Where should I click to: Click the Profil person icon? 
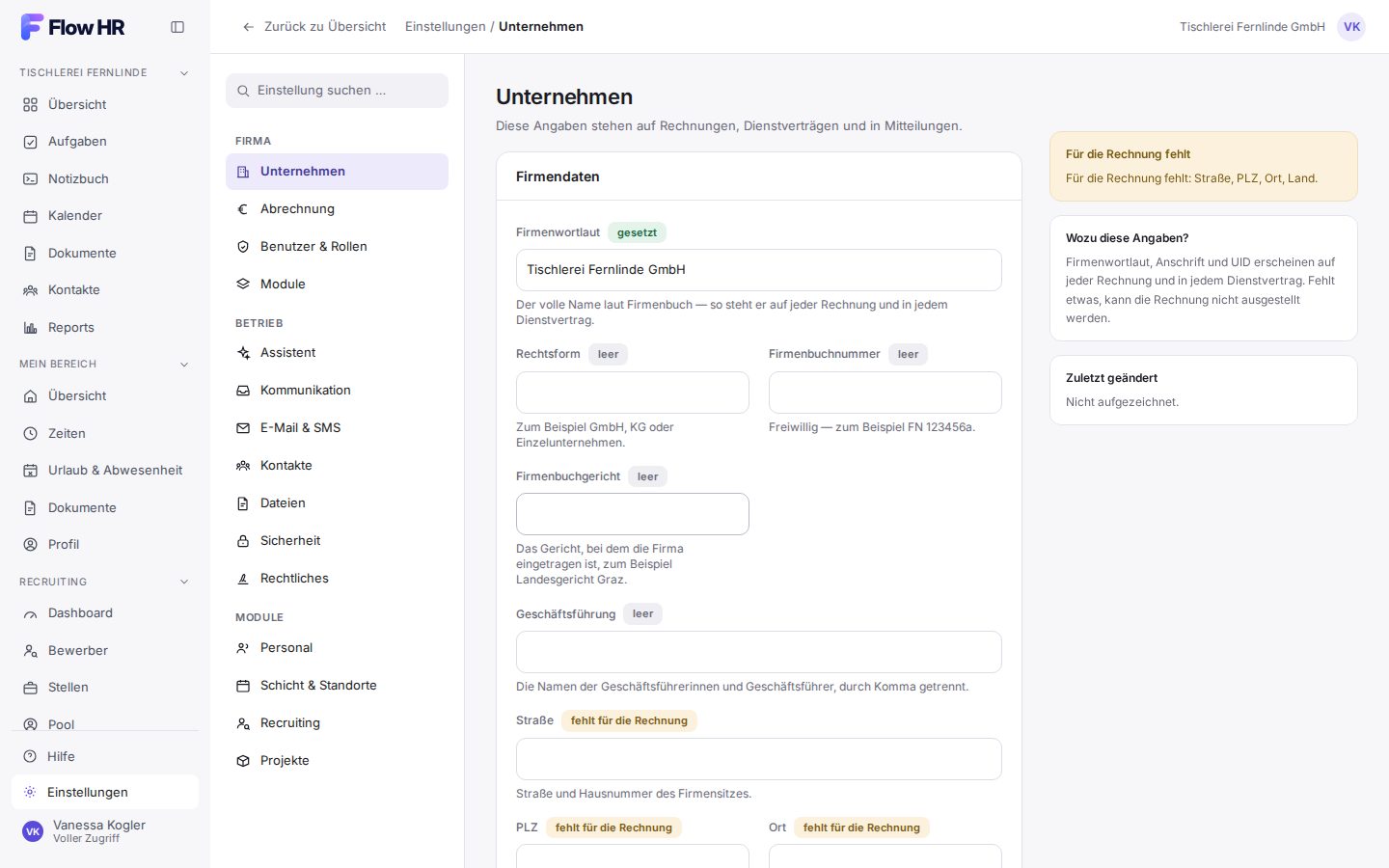tap(30, 545)
